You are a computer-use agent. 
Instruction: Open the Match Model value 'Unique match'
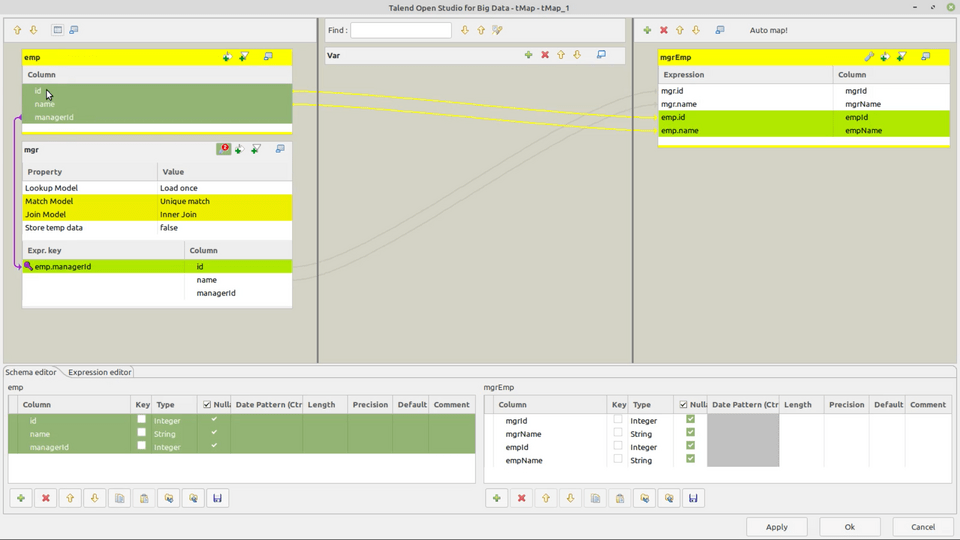click(x=225, y=201)
